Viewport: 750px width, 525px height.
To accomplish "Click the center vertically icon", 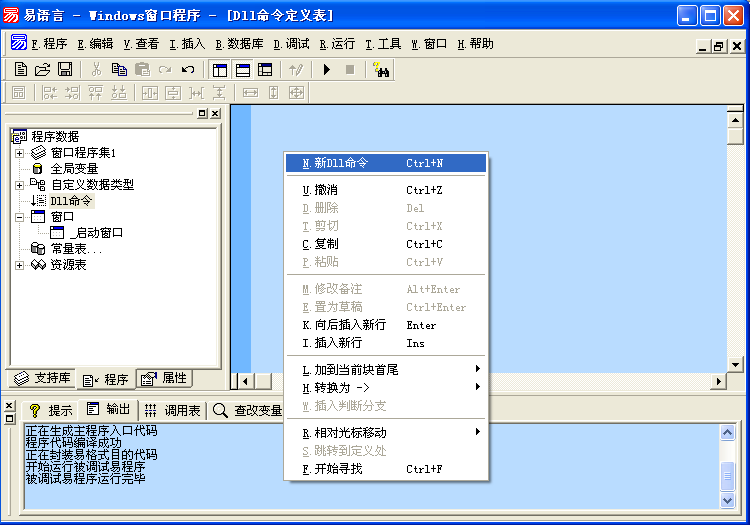I will [x=173, y=92].
